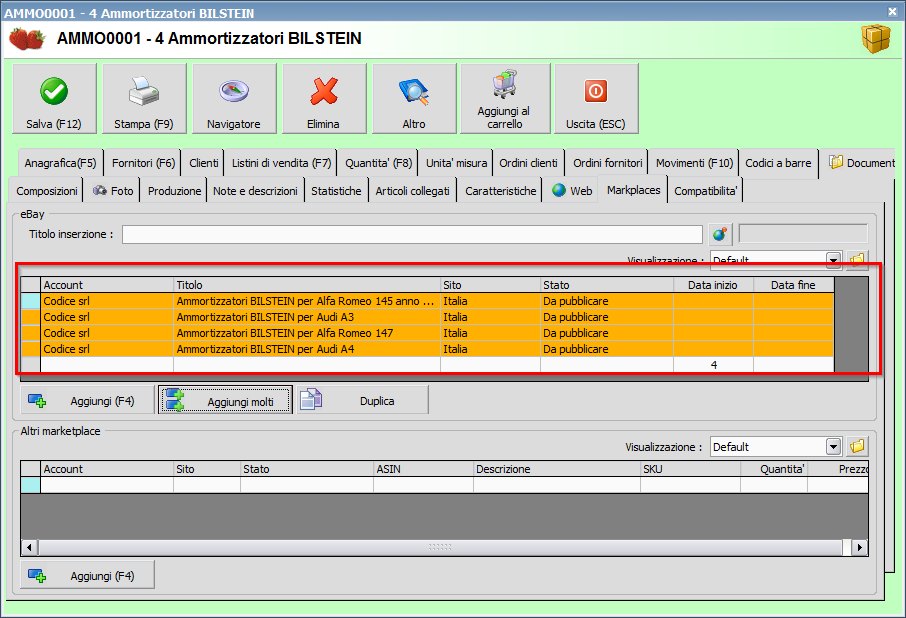Open the Composizioni tab
The height and width of the screenshot is (618, 906).
(x=47, y=191)
